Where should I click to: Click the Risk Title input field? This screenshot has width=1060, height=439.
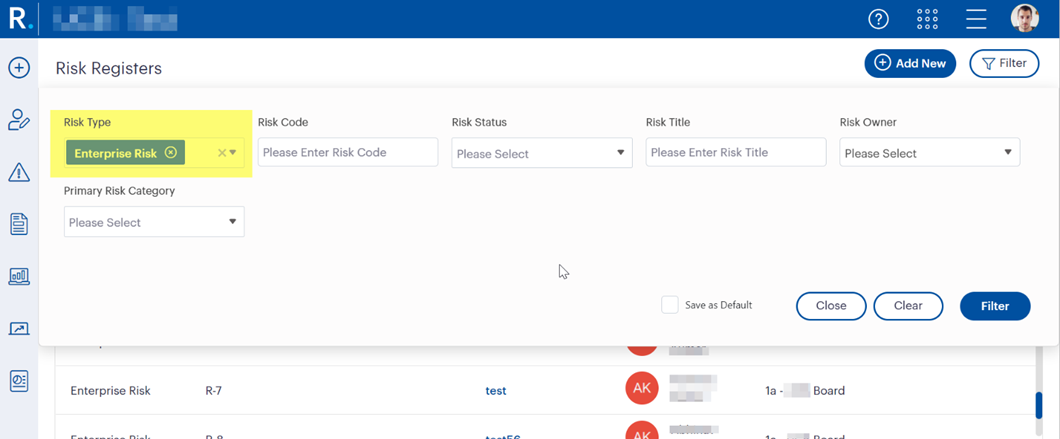coord(736,152)
